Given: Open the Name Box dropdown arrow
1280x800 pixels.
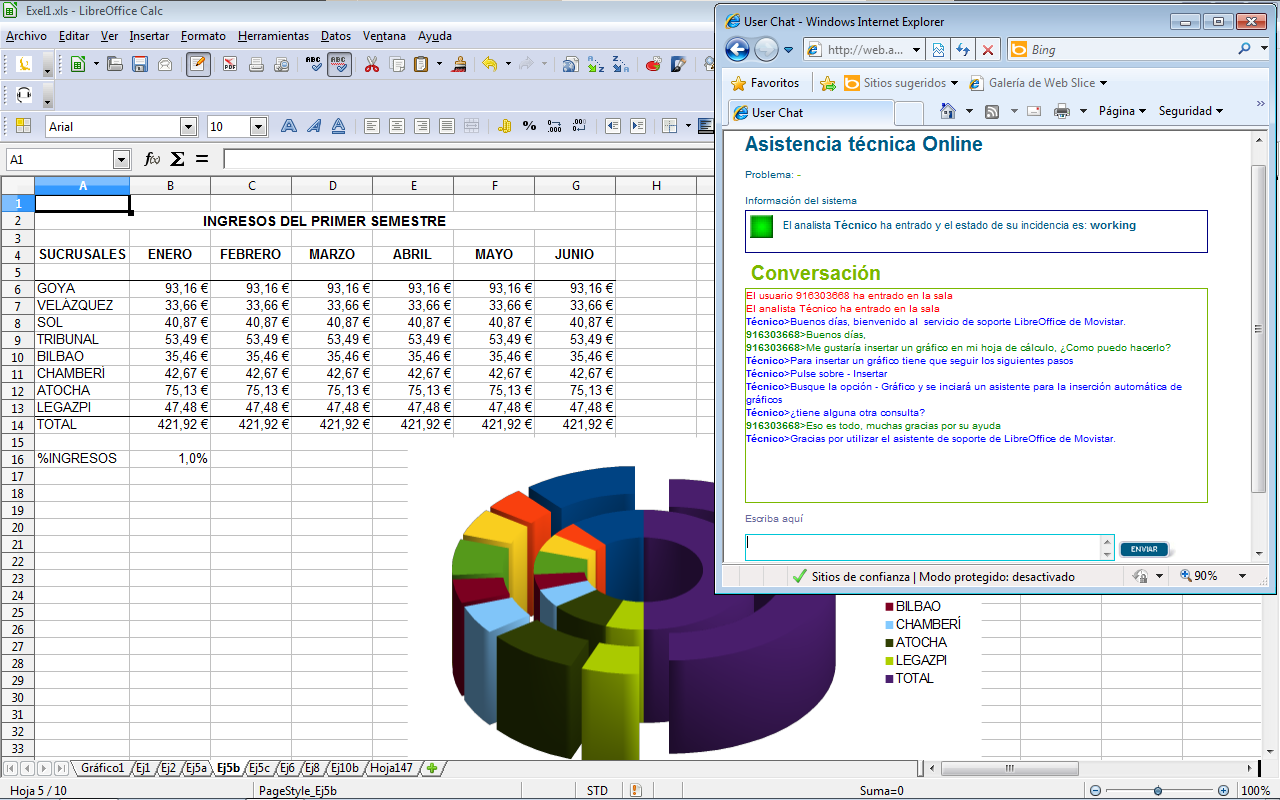Looking at the screenshot, I should coord(121,160).
